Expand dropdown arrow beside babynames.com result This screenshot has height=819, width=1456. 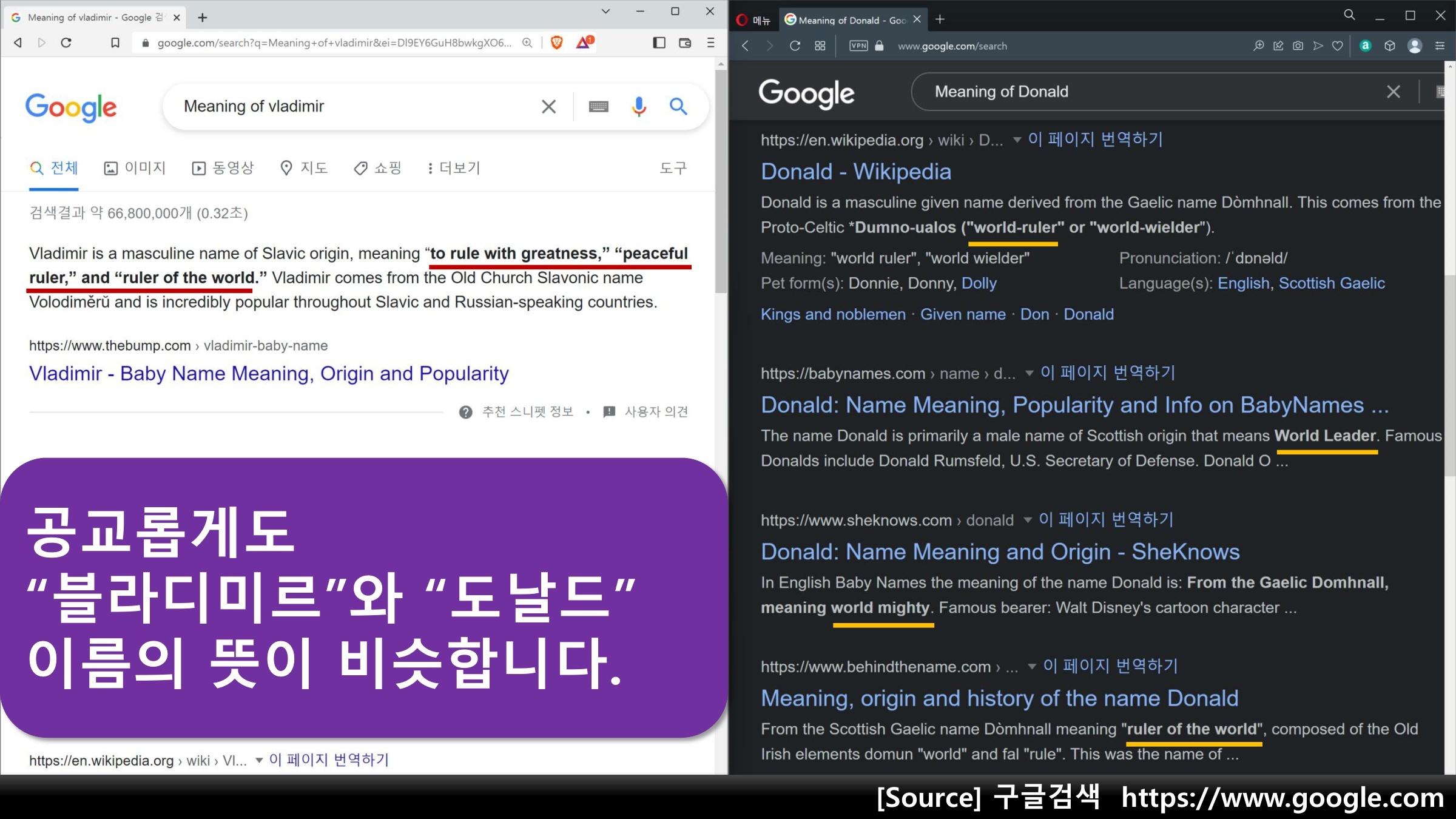1029,373
